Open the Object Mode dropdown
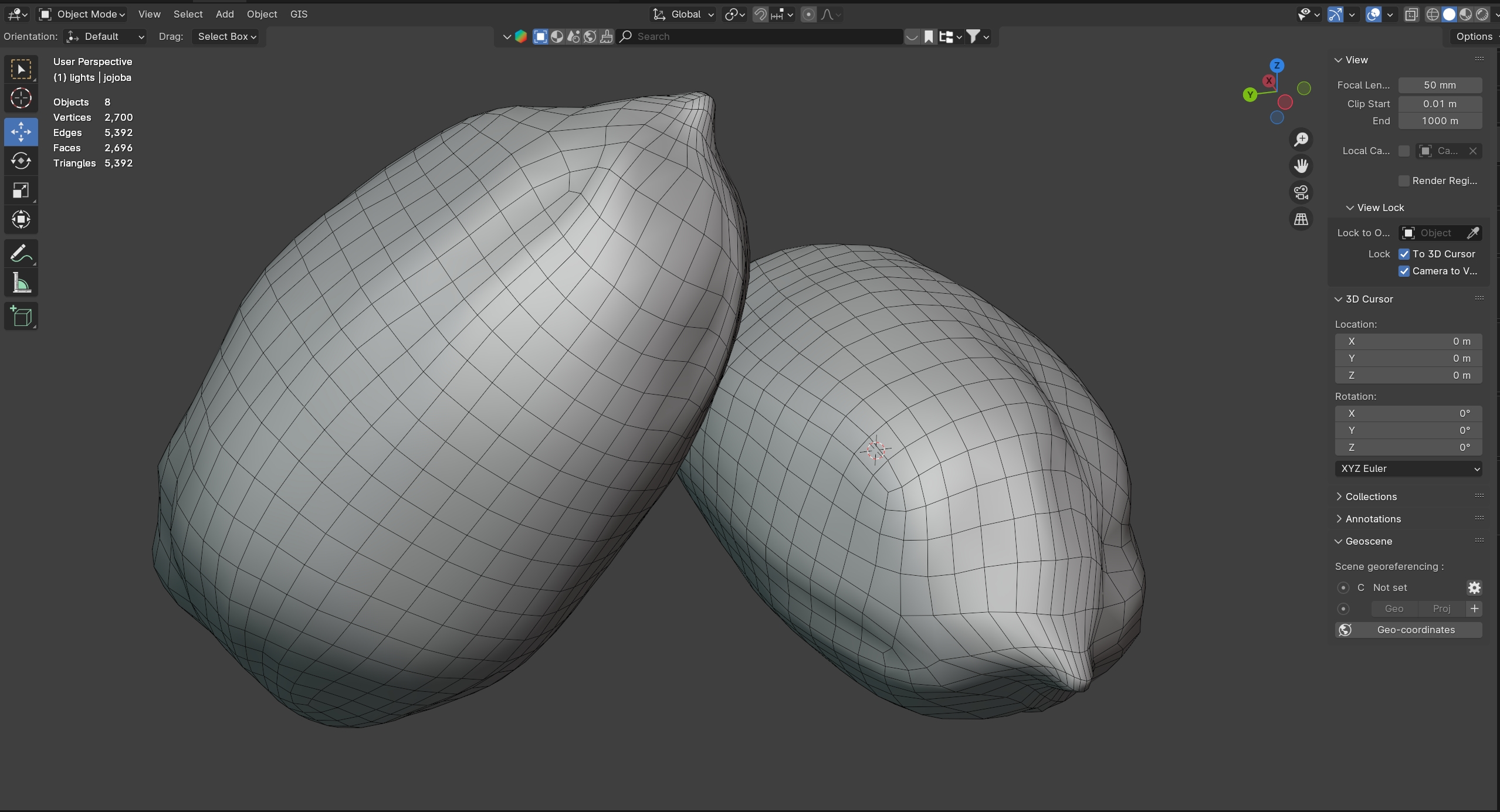This screenshot has height=812, width=1500. coord(82,14)
